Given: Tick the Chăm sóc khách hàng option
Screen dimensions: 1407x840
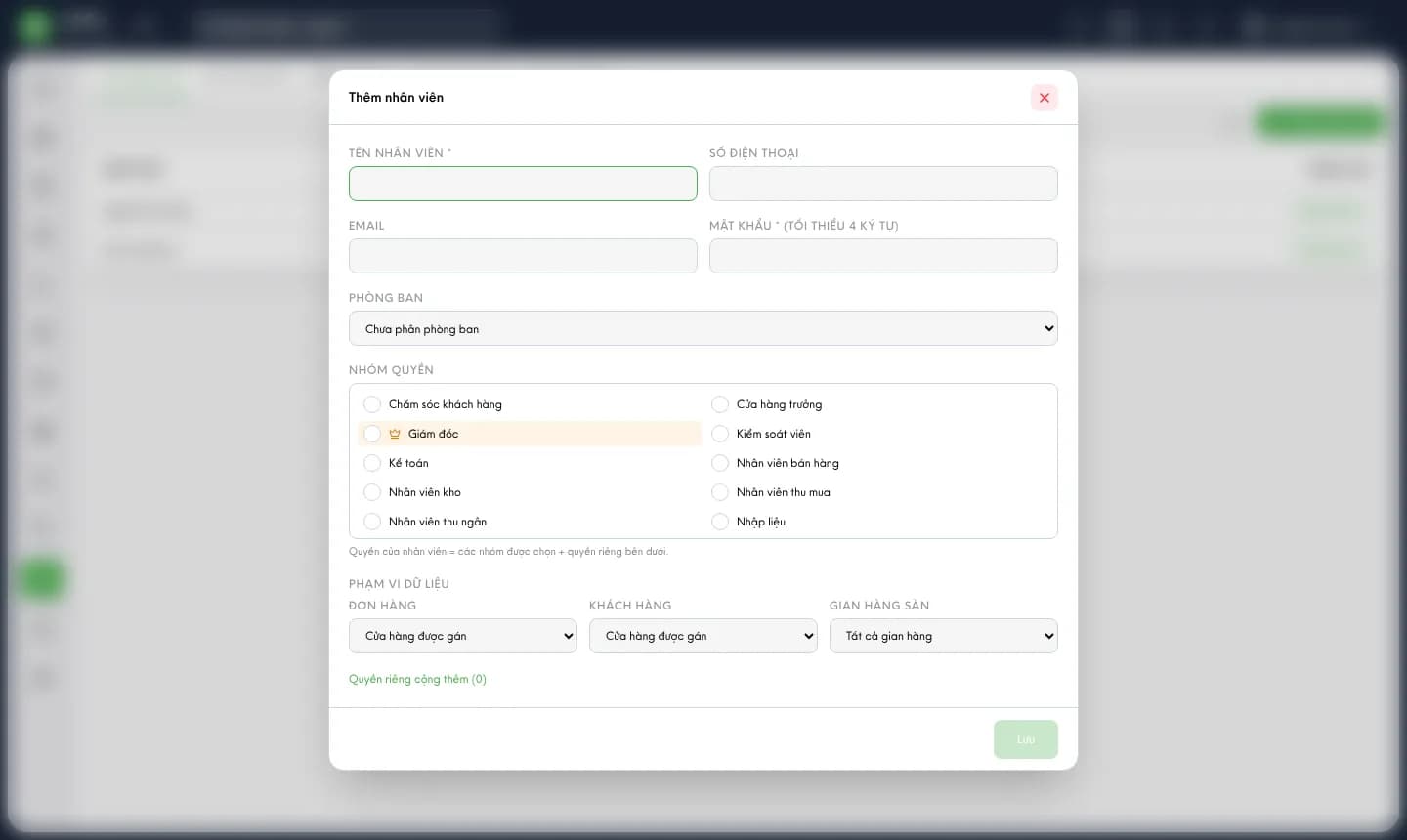Looking at the screenshot, I should click(x=372, y=404).
